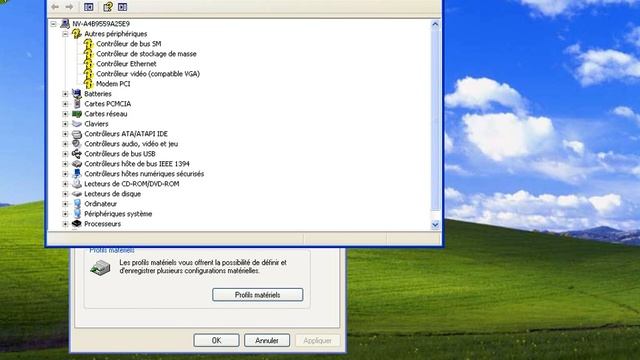Select the Contrôleur de bus SM warning icon
Viewport: 640px width, 360px height.
(x=89, y=44)
